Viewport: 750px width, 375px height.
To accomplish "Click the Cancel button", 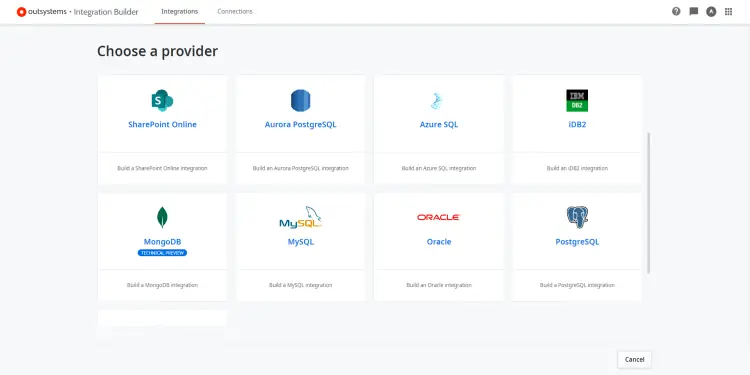I will pos(634,359).
